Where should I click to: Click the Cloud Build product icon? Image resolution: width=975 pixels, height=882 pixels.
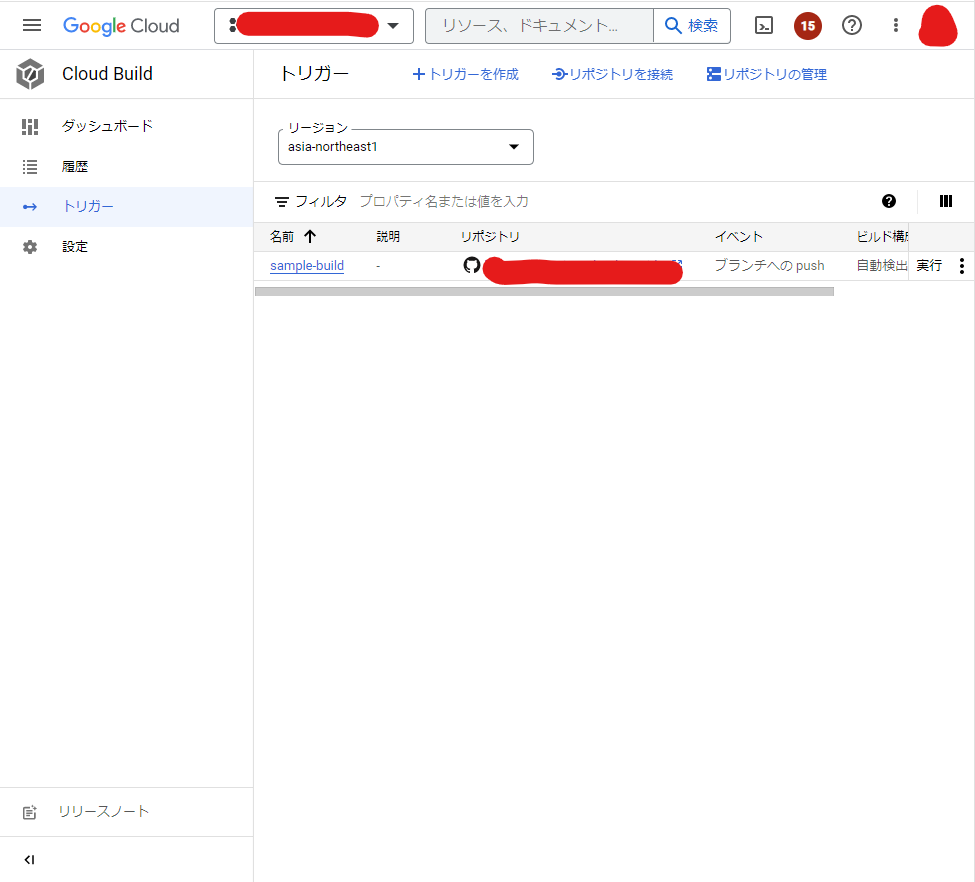click(x=29, y=73)
